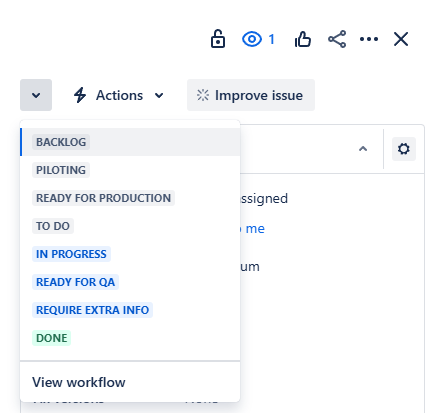This screenshot has height=413, width=445.
Task: Click the thumbs-up vote icon
Action: 303,39
